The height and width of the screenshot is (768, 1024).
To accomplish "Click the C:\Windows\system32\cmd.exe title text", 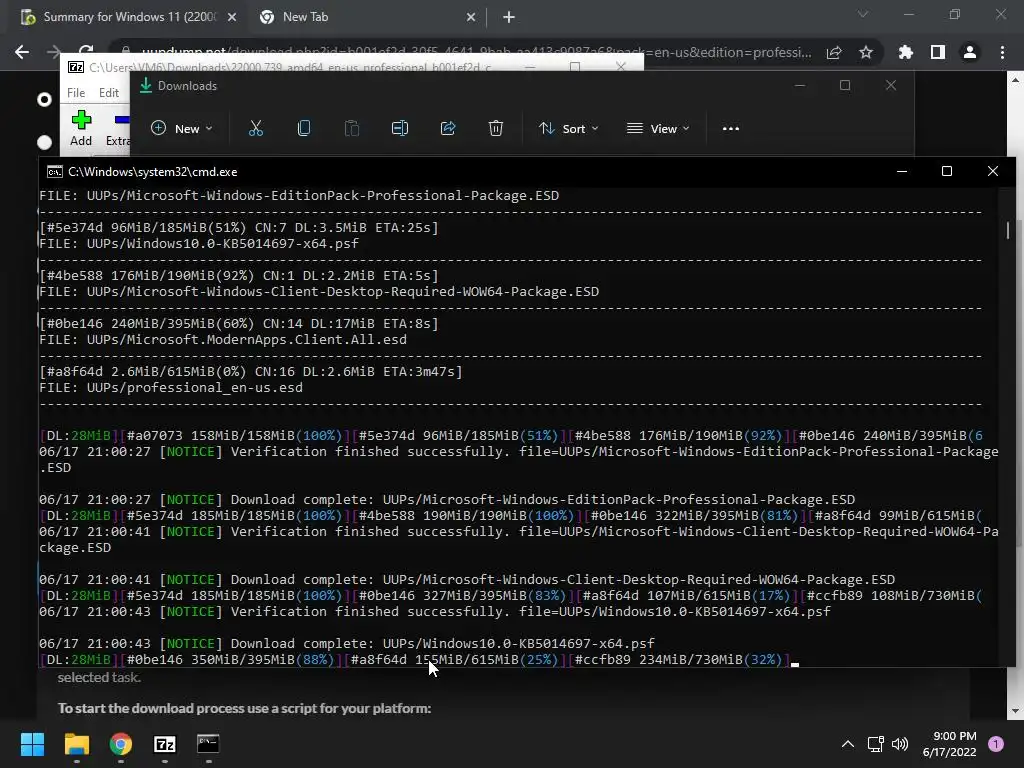I will click(153, 172).
